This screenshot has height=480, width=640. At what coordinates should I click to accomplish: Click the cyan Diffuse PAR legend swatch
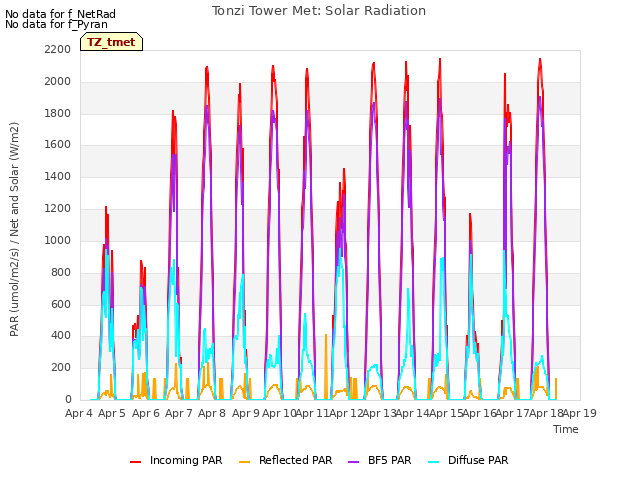433,461
